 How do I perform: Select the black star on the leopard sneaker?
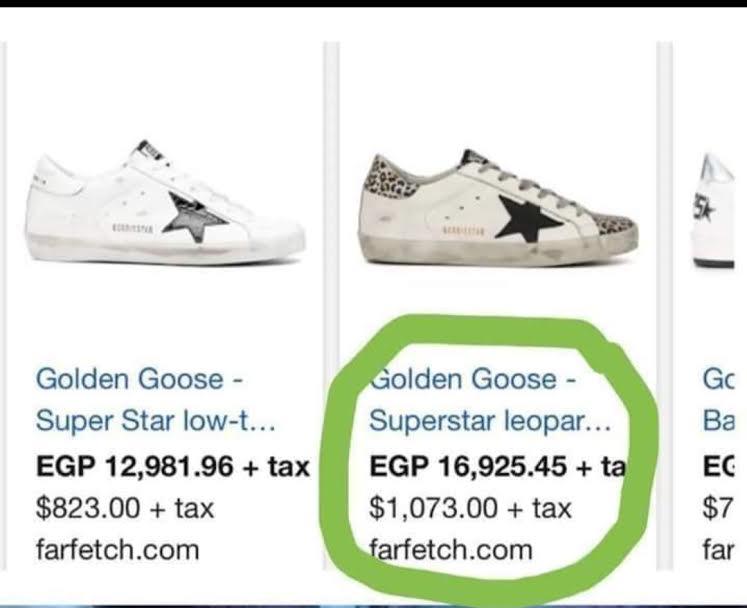[528, 218]
